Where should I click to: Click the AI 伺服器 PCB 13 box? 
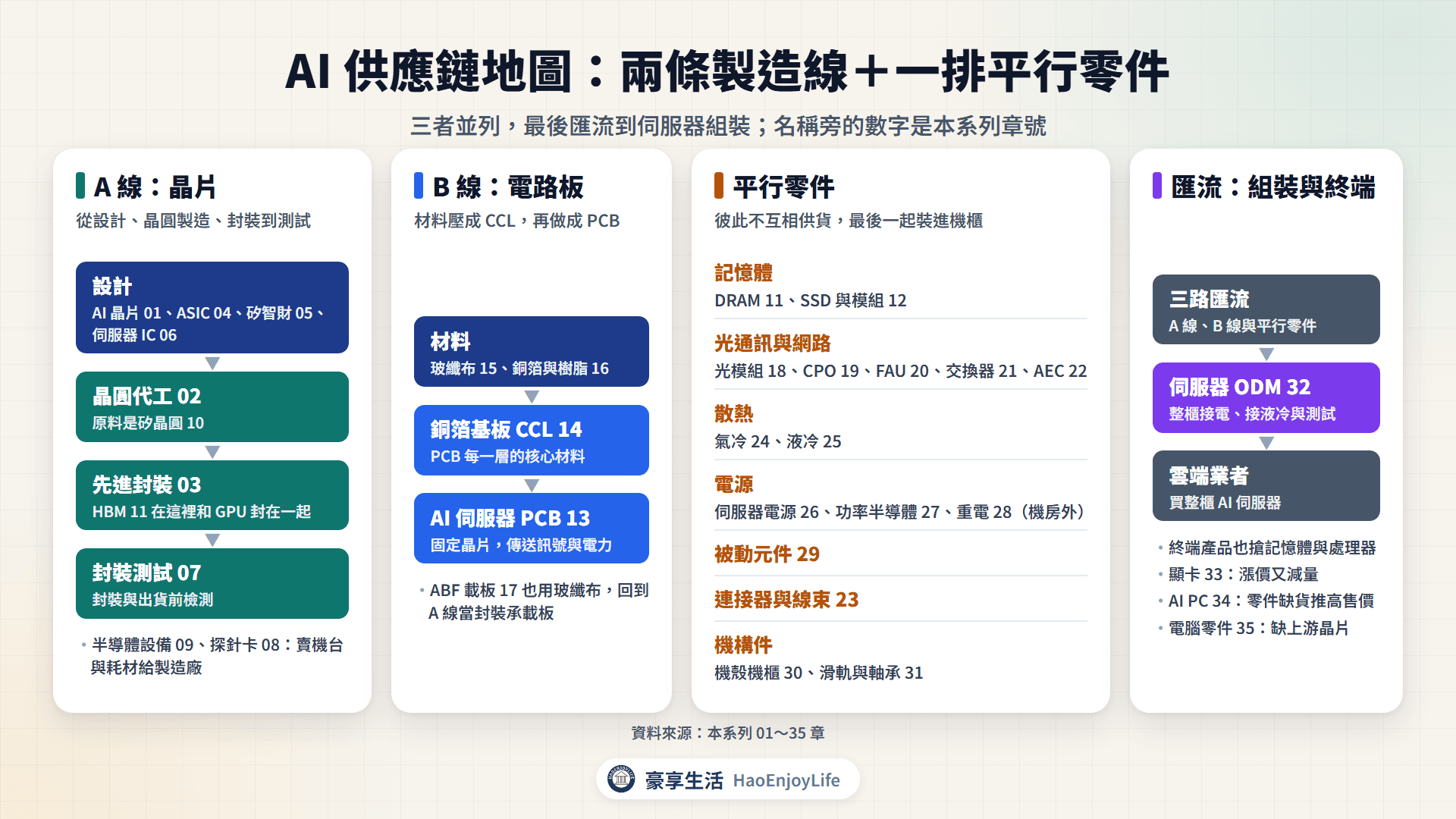(532, 529)
